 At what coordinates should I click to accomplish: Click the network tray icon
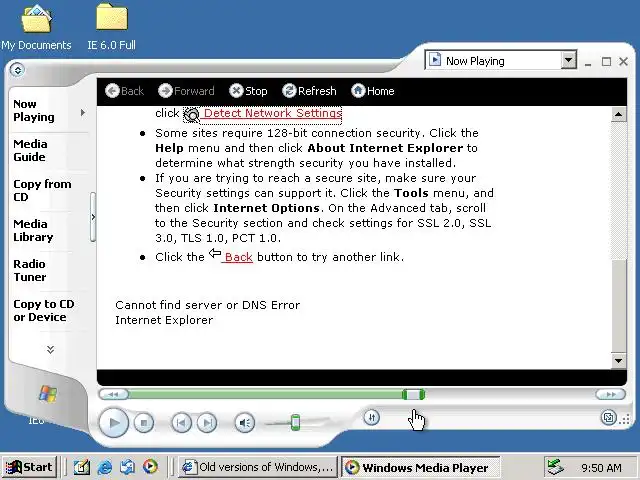(x=555, y=467)
